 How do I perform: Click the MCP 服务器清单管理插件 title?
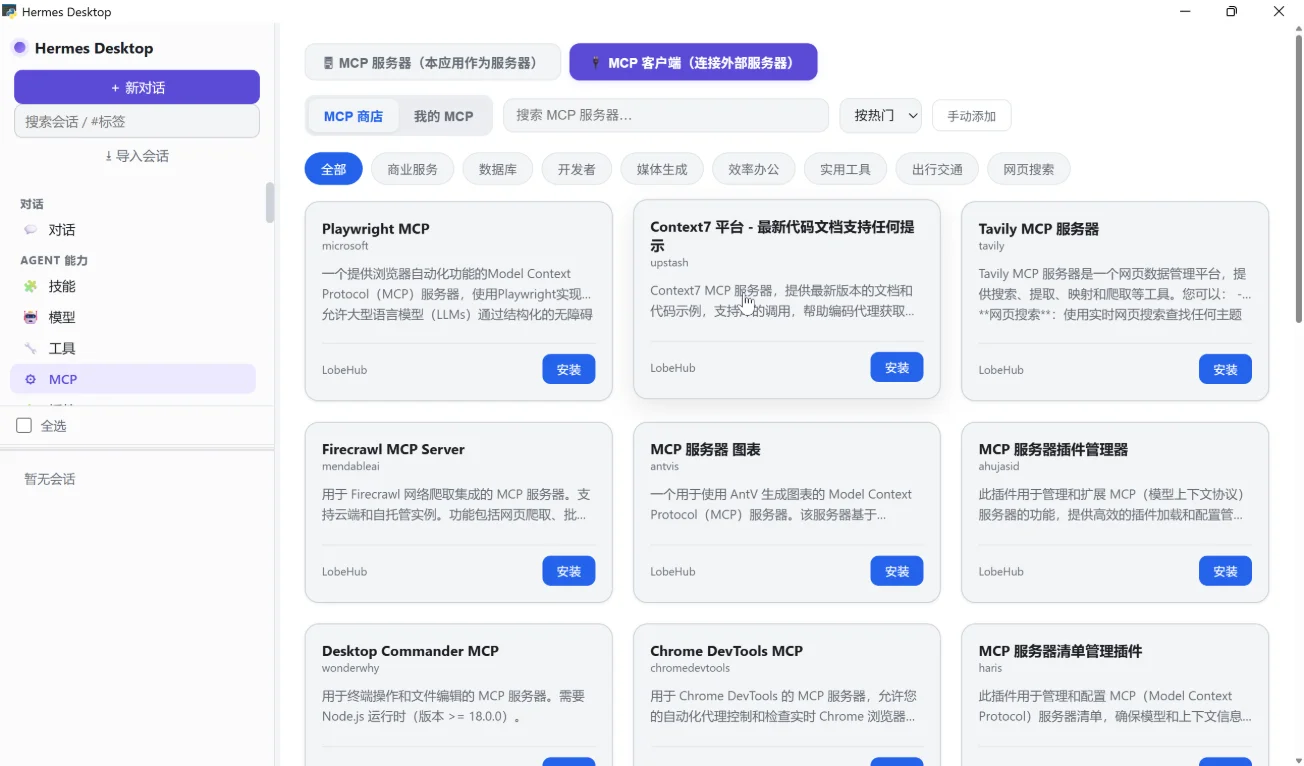1060,651
